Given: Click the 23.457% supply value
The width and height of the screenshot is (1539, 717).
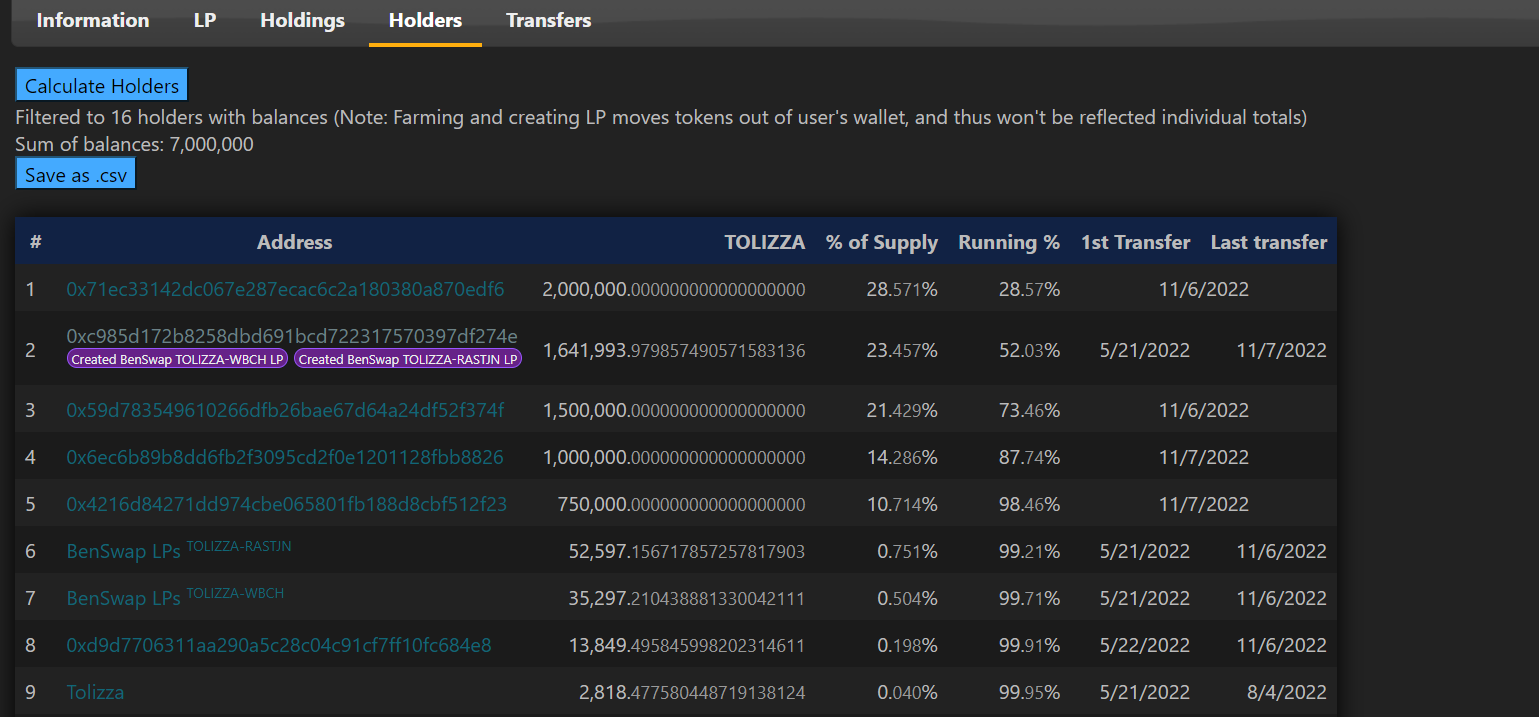Looking at the screenshot, I should 902,350.
